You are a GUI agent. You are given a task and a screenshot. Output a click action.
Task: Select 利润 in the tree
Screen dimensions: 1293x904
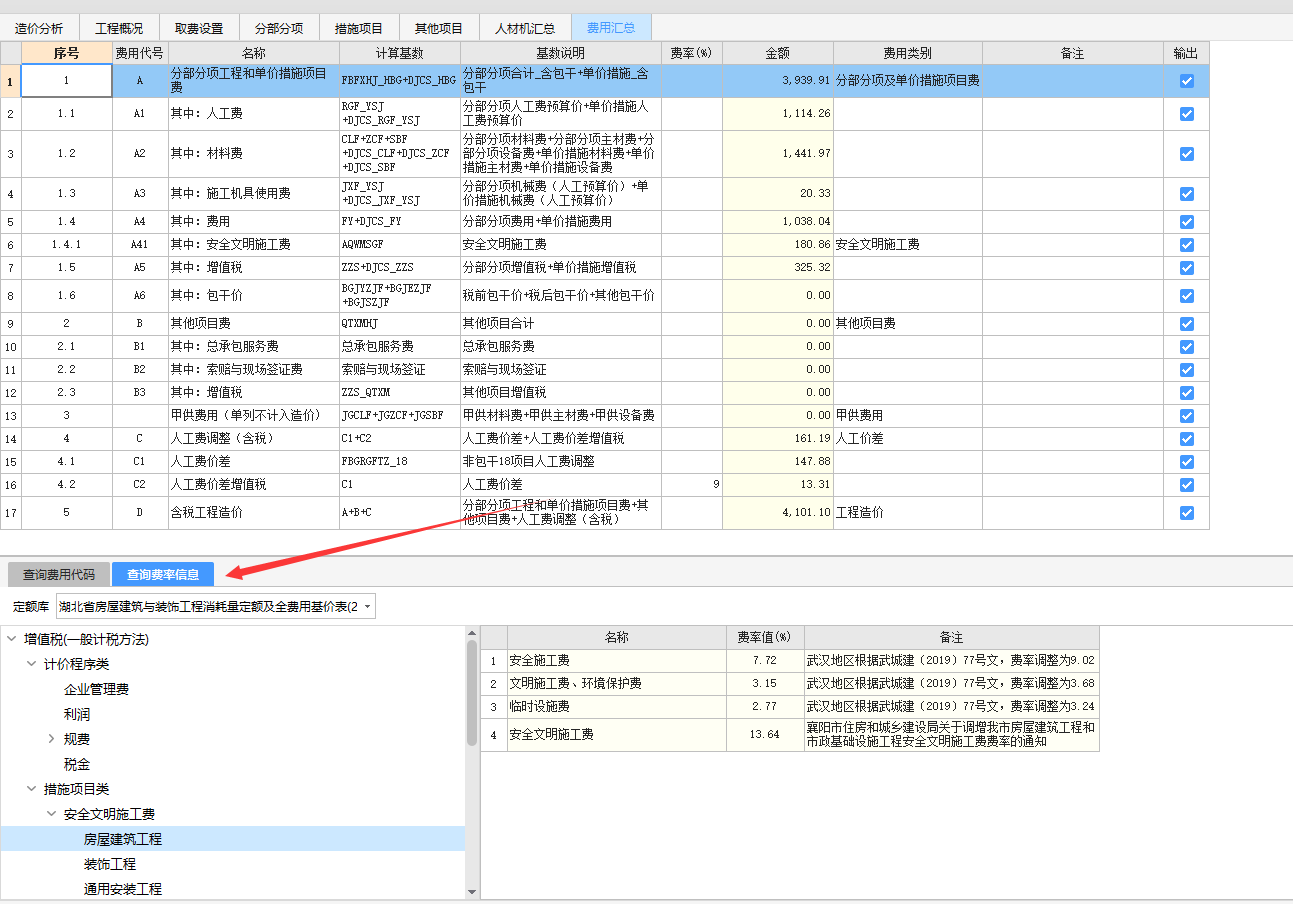(x=77, y=714)
